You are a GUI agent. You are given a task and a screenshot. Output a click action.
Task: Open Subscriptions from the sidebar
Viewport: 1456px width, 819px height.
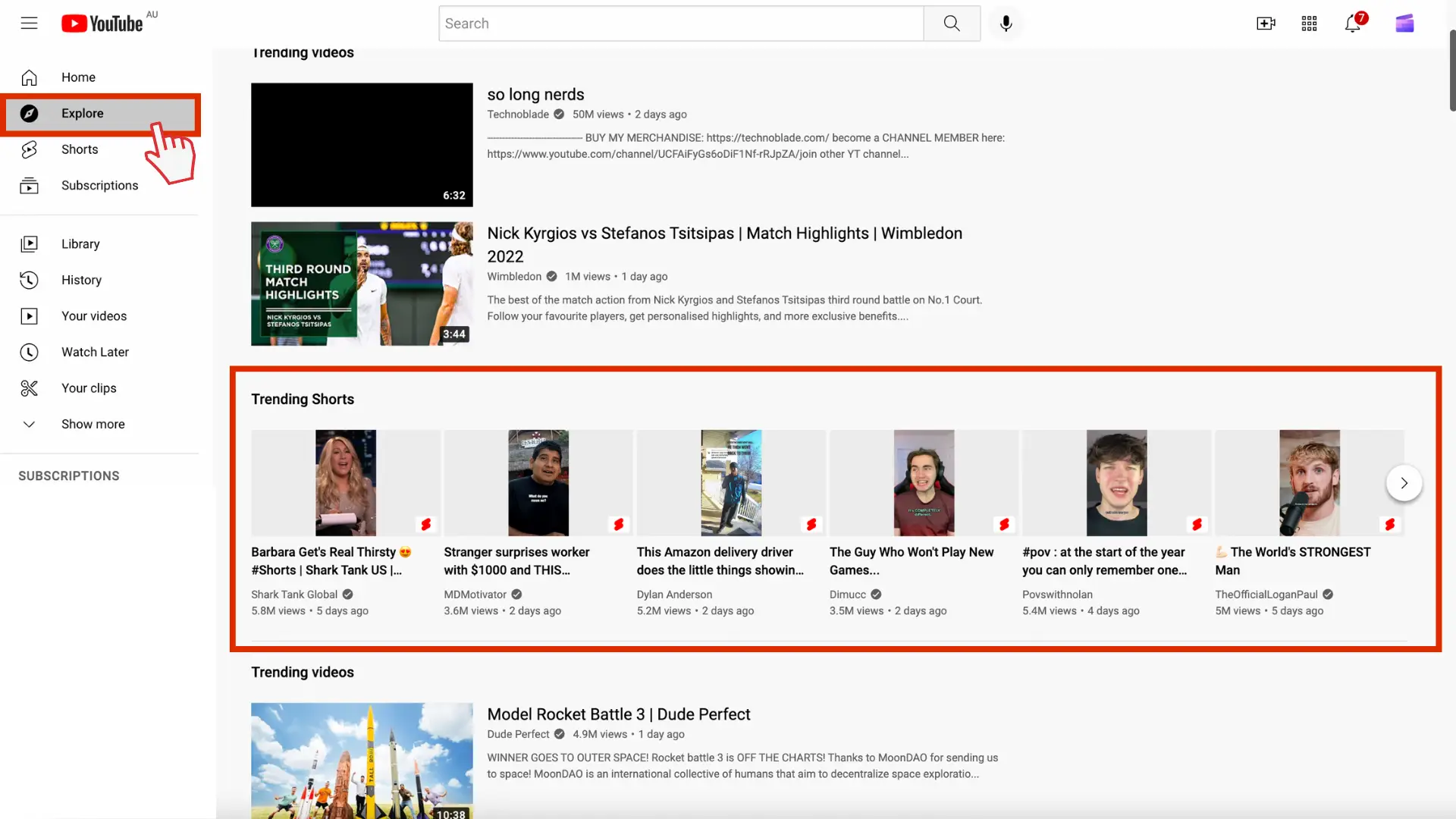(x=99, y=186)
